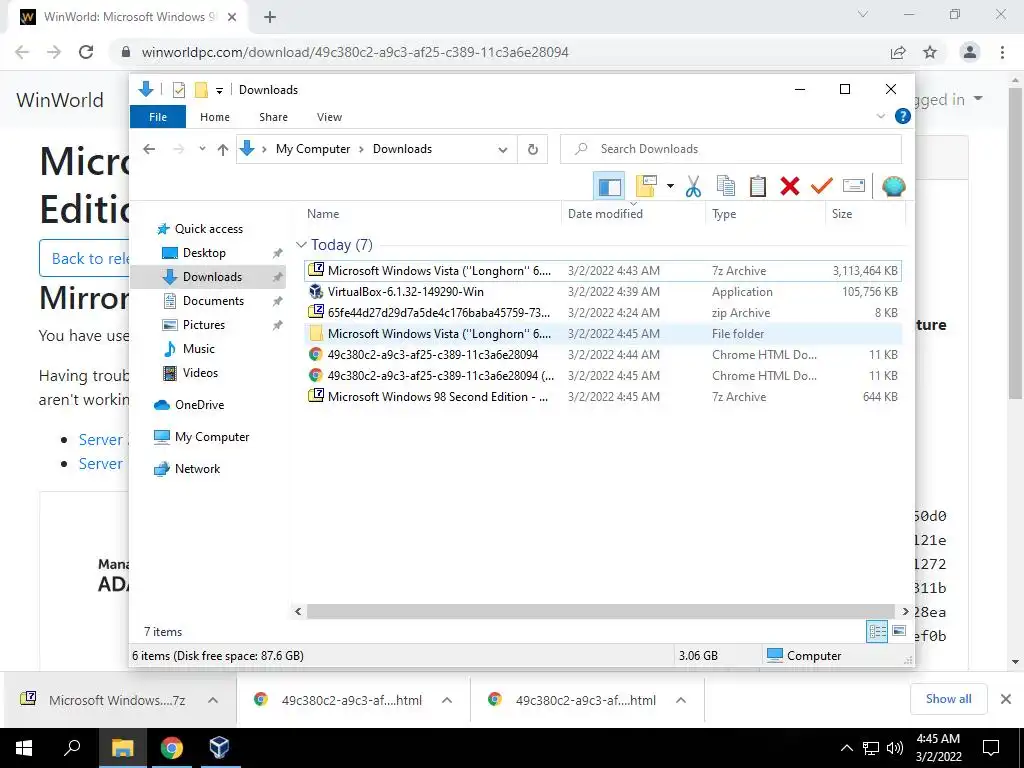This screenshot has width=1024, height=768.
Task: Reload the WinWorld page in Chrome
Action: [86, 52]
